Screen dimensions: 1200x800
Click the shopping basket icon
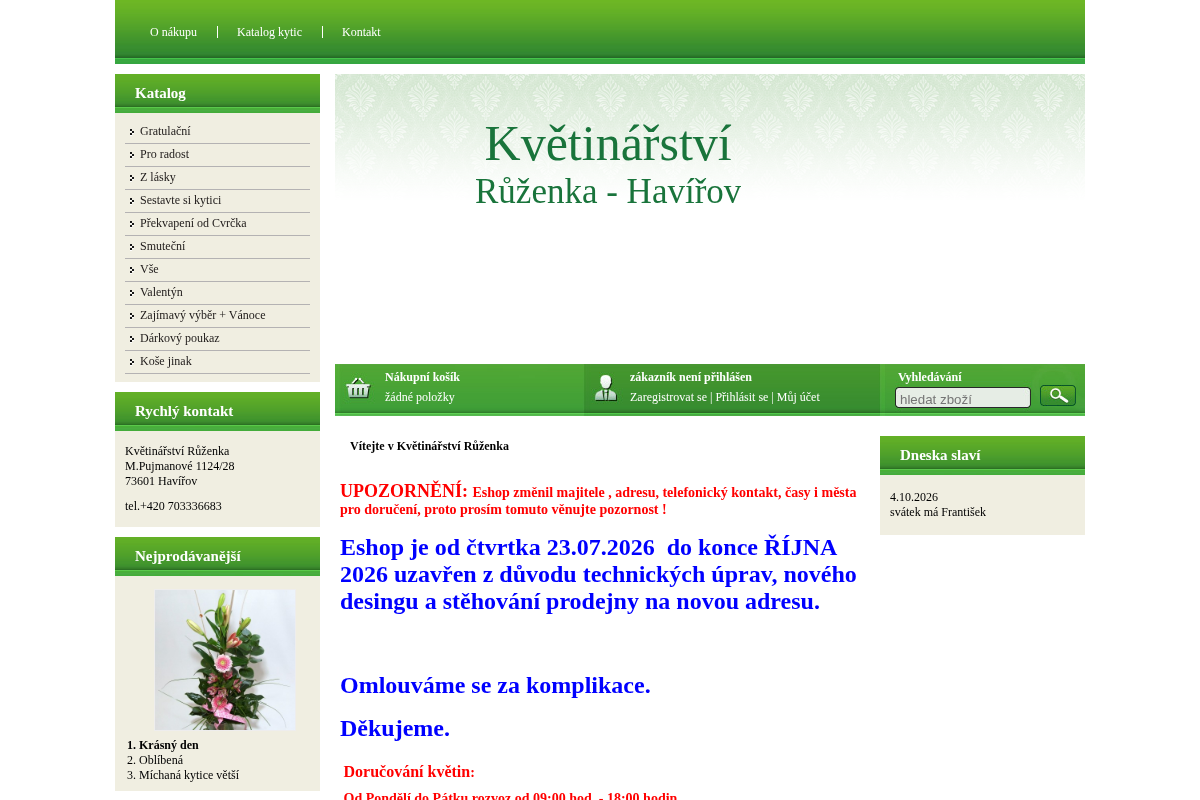click(358, 388)
